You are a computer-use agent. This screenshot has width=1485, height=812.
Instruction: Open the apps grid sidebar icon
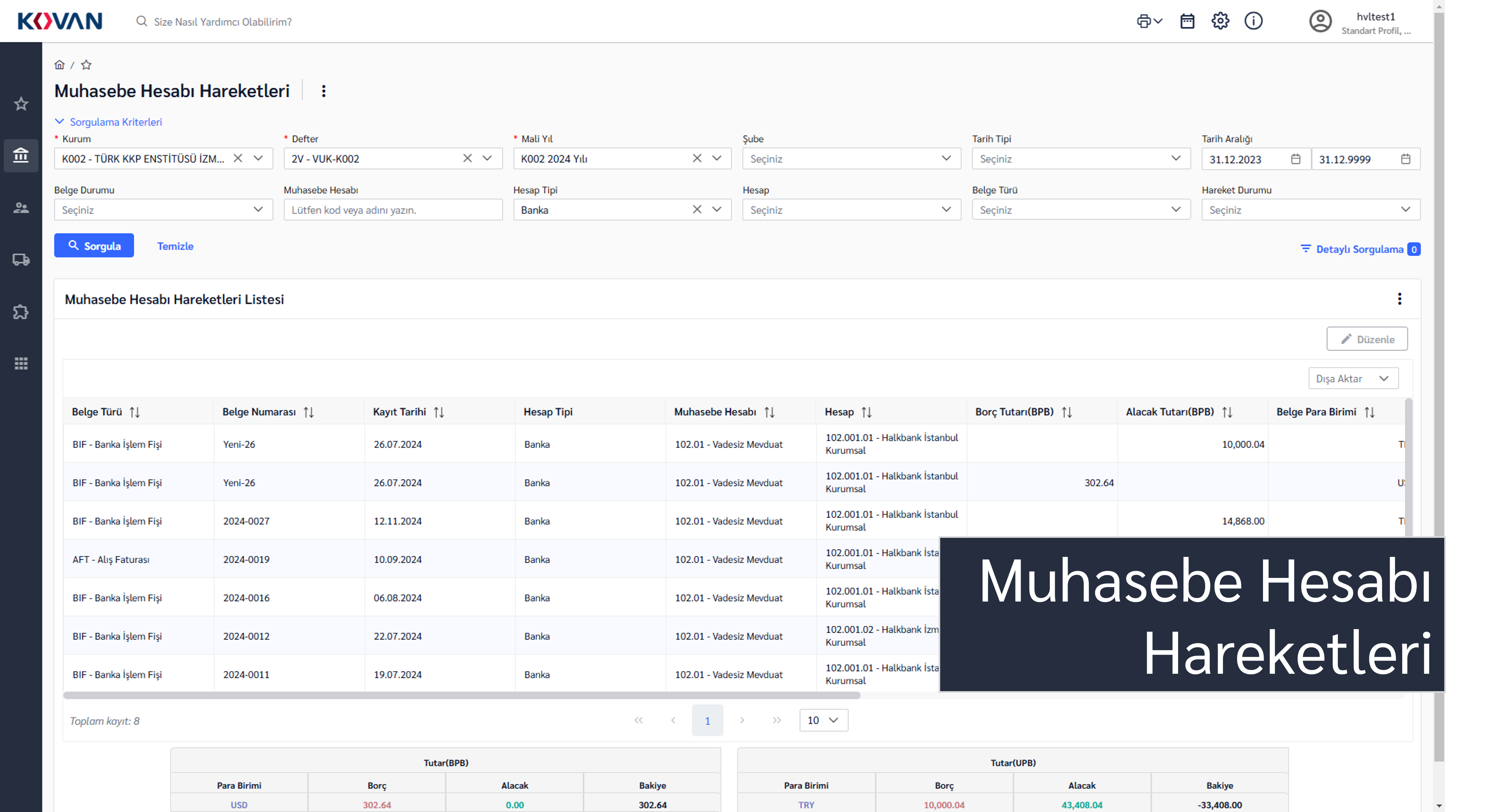click(21, 363)
